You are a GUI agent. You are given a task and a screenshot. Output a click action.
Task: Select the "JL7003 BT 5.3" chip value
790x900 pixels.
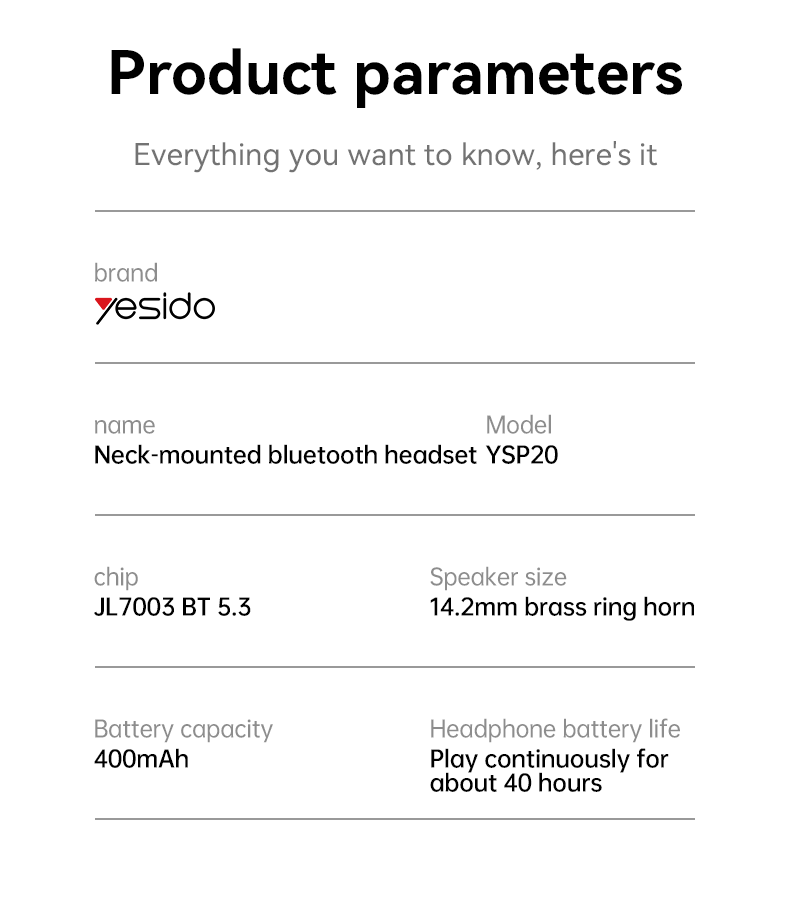[x=172, y=607]
